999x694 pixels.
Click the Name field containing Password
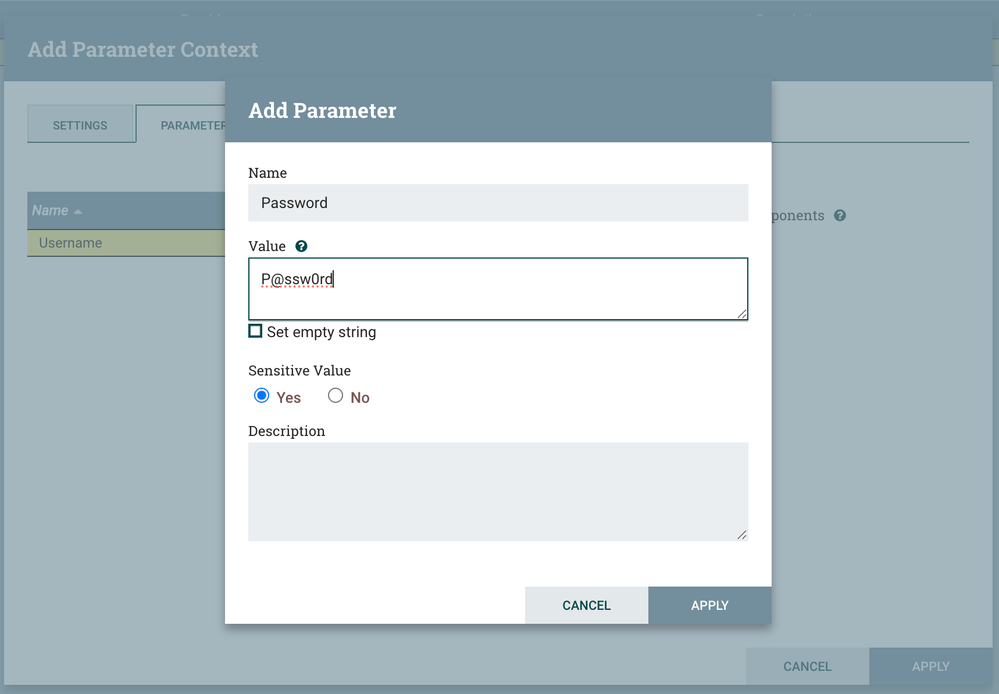coord(497,203)
